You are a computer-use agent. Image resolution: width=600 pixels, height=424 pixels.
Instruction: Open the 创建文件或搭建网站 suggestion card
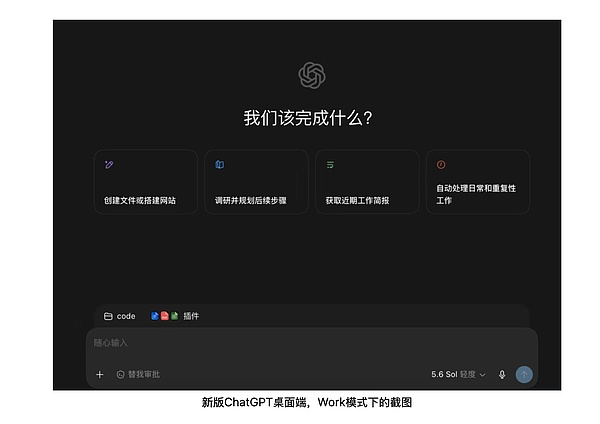pos(146,181)
